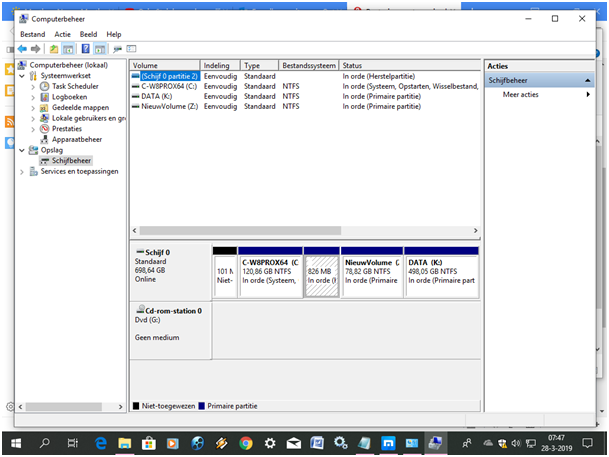
Task: Open the Beeld menu
Action: pos(88,34)
